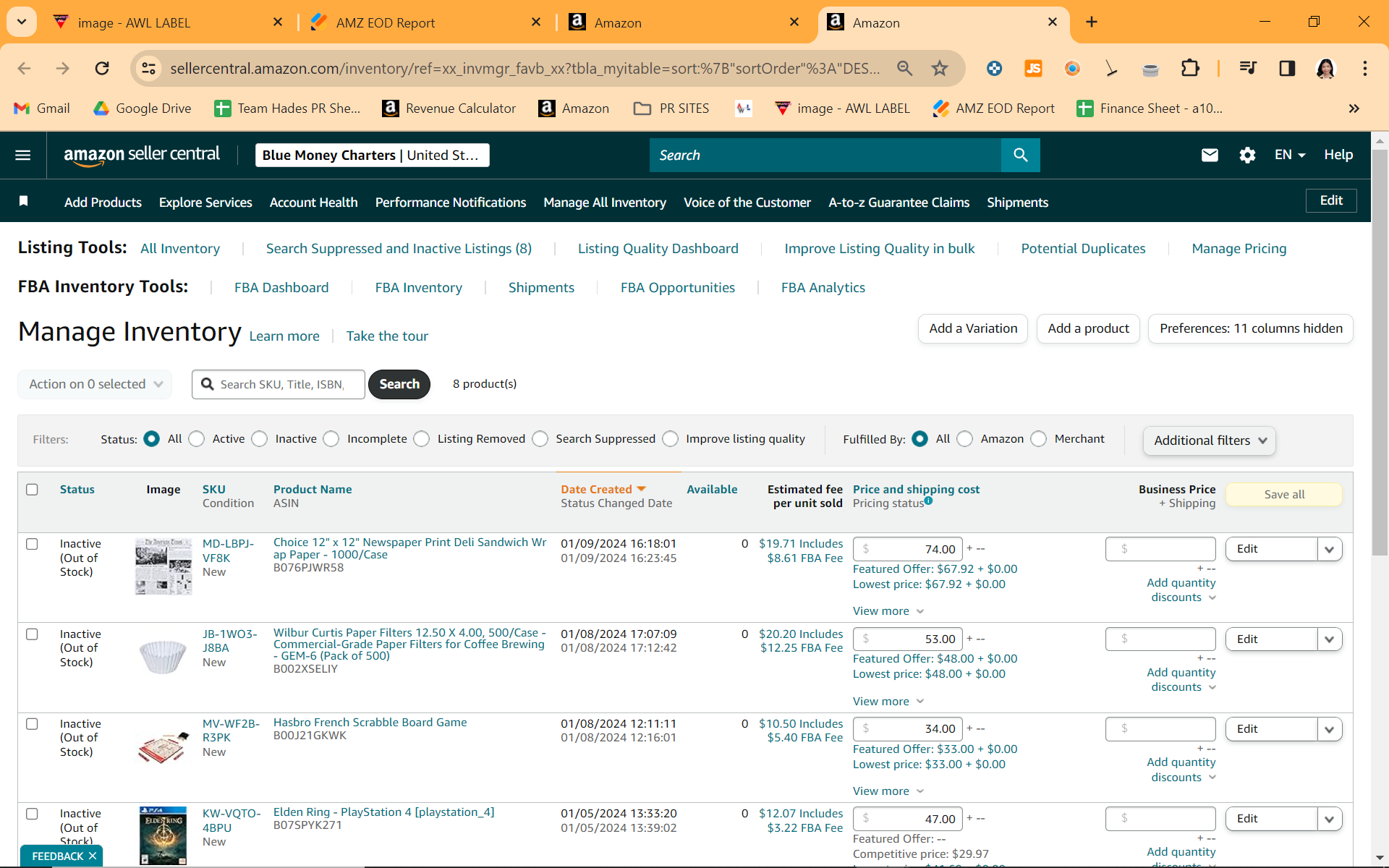Expand the Additional filters dropdown
Viewport: 1389px width, 868px height.
tap(1210, 441)
